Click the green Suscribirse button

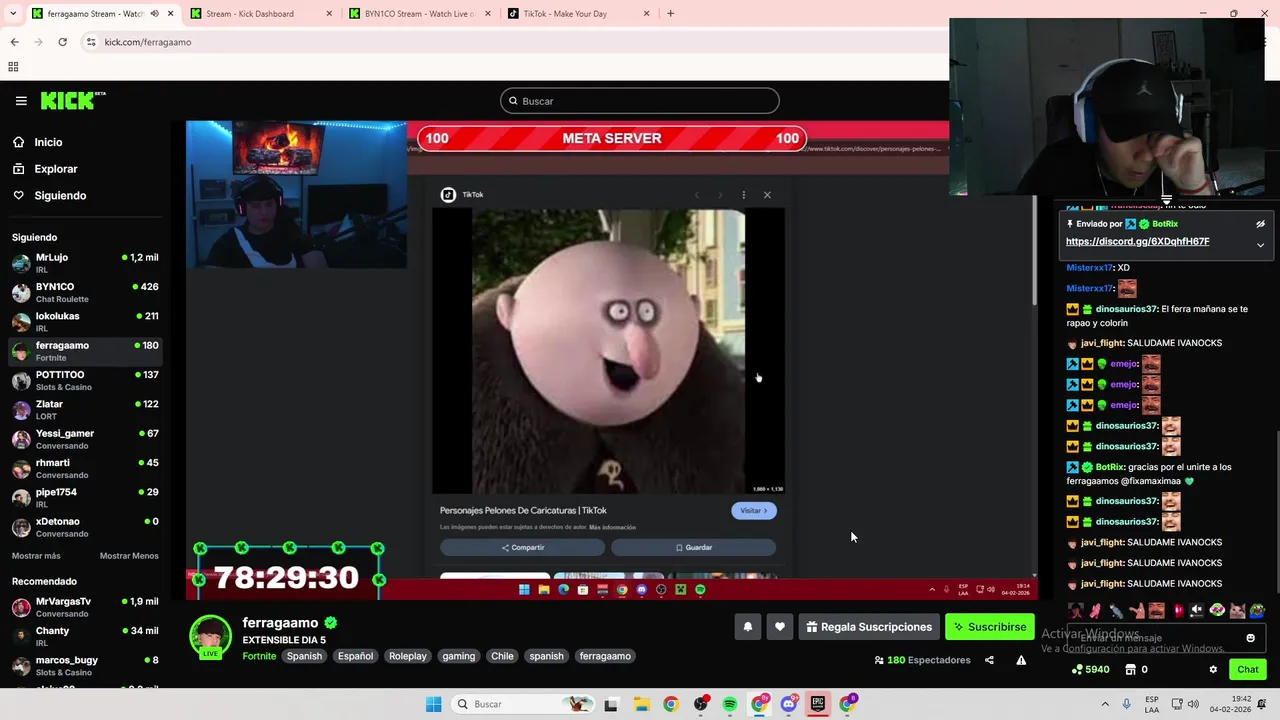click(990, 627)
